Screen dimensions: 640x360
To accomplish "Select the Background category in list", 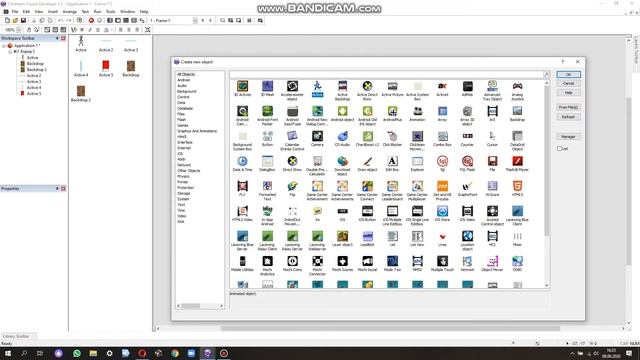I will pyautogui.click(x=187, y=91).
